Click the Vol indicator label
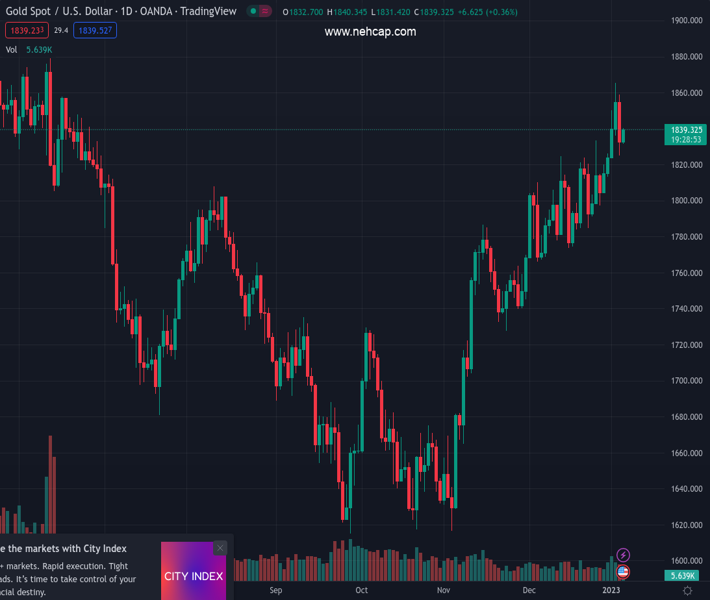Viewport: 710px width, 600px height. point(11,50)
